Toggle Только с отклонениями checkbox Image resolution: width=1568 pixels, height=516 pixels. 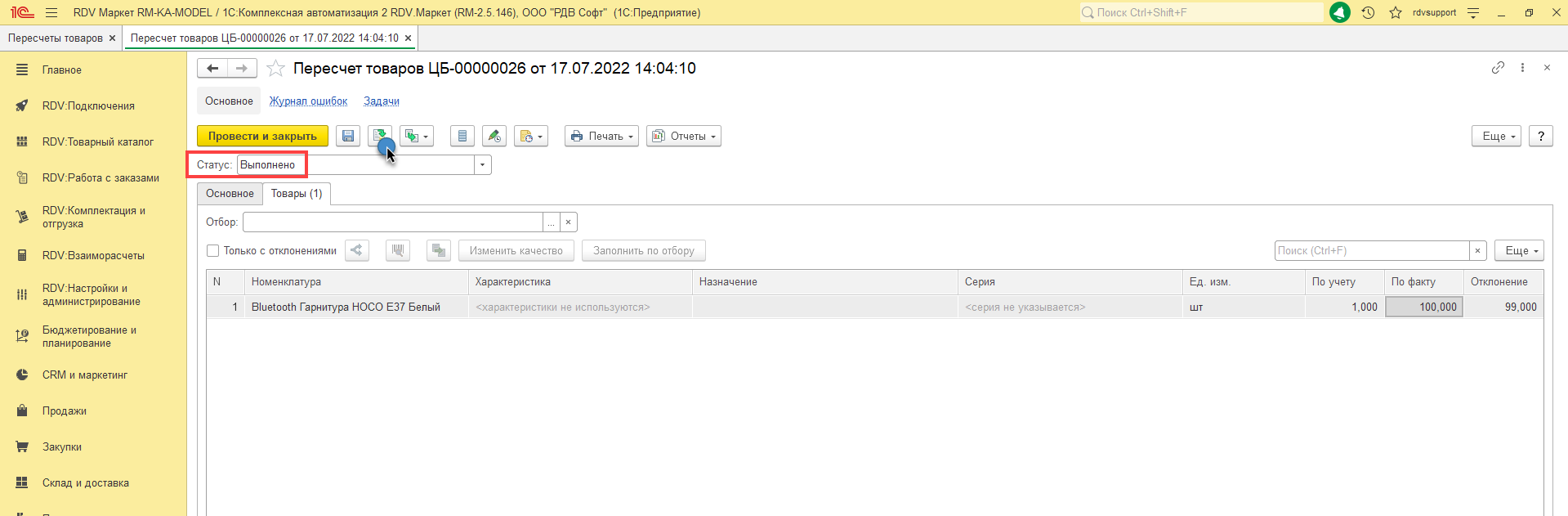tap(213, 251)
